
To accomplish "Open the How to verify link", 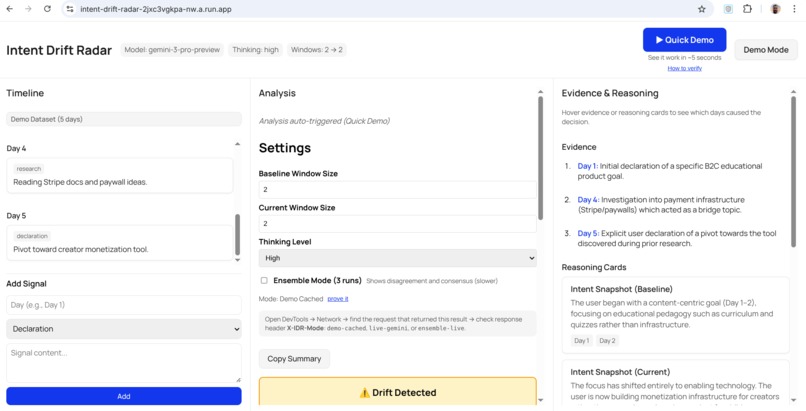I will (684, 68).
